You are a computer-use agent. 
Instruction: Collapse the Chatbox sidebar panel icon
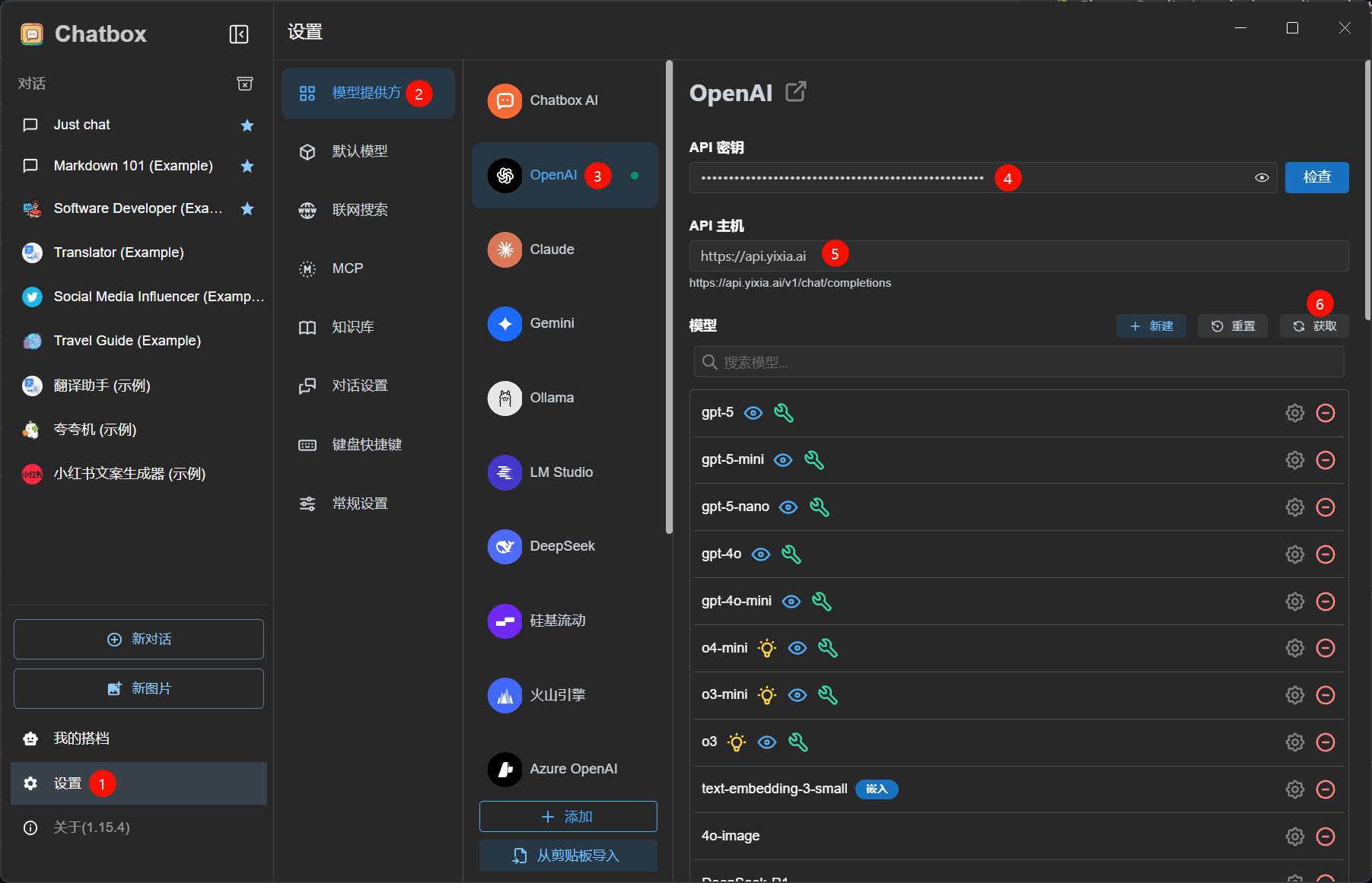click(239, 34)
